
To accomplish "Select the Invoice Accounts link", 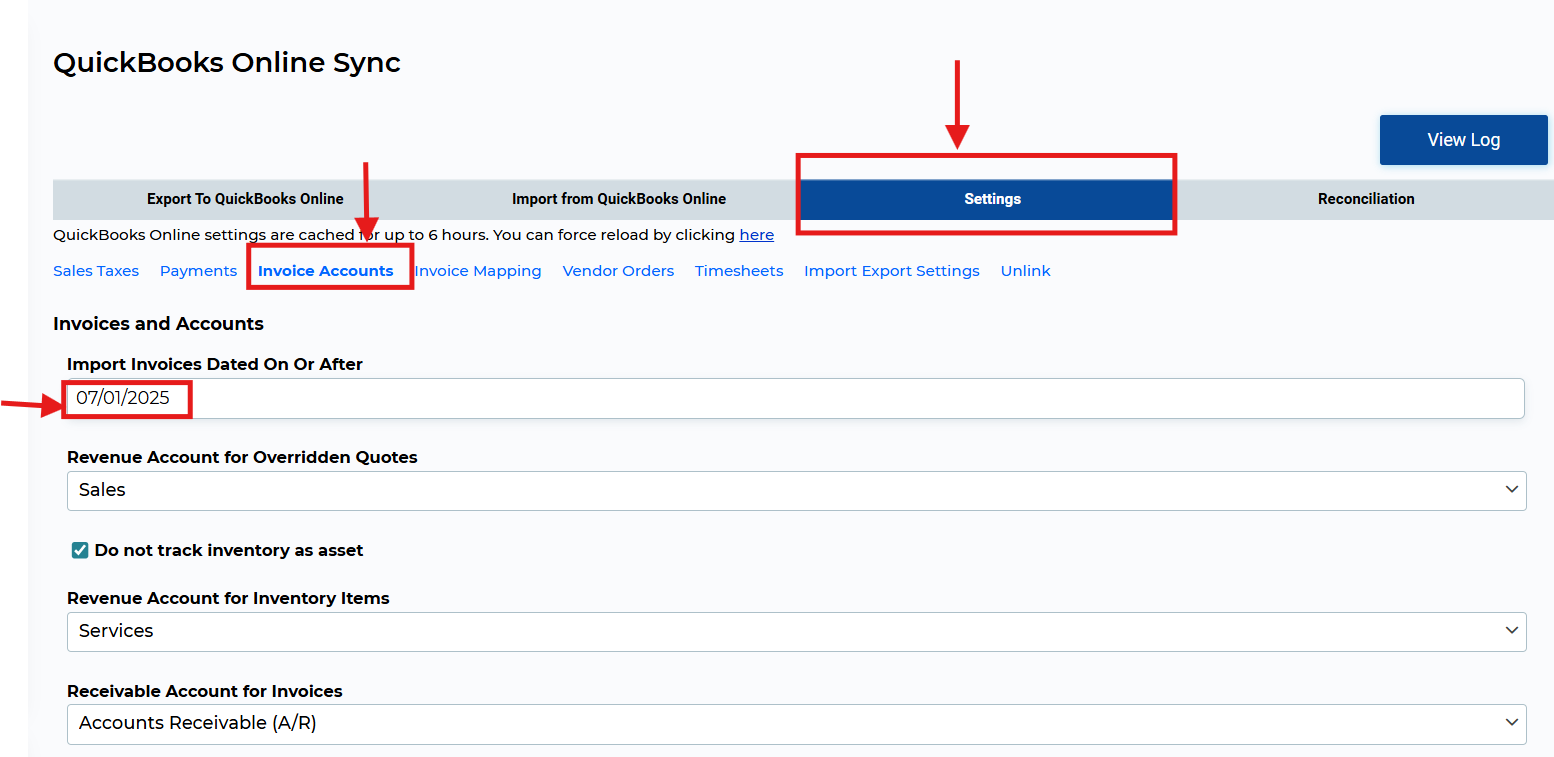I will pyautogui.click(x=326, y=271).
